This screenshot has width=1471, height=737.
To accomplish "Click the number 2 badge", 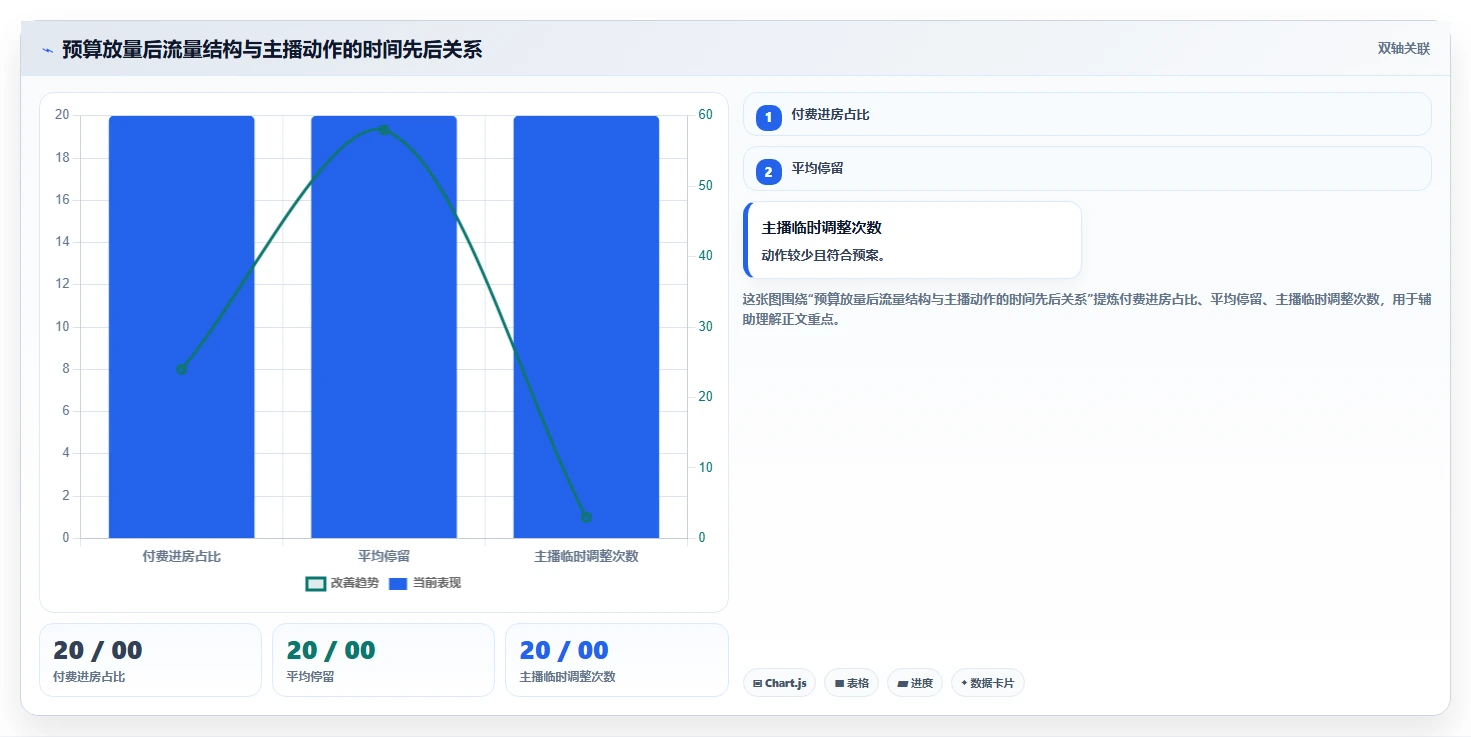I will coord(768,172).
